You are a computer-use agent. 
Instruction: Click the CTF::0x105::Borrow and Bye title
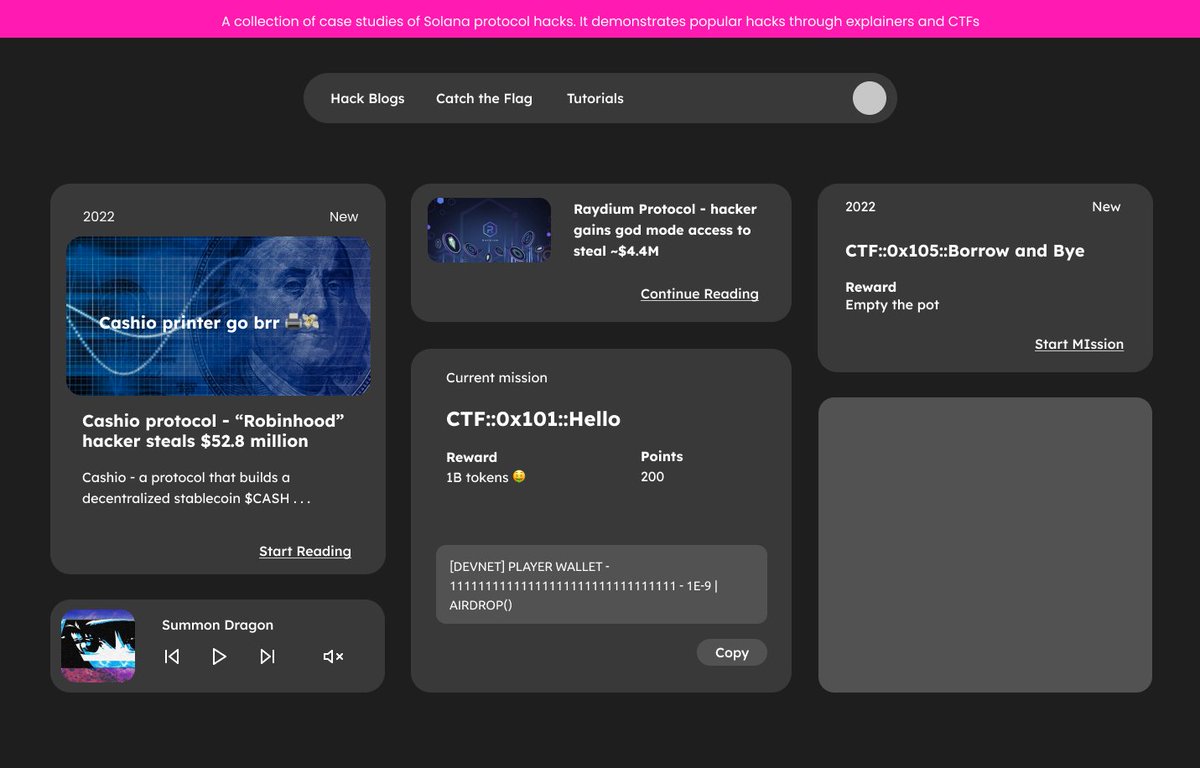click(965, 251)
